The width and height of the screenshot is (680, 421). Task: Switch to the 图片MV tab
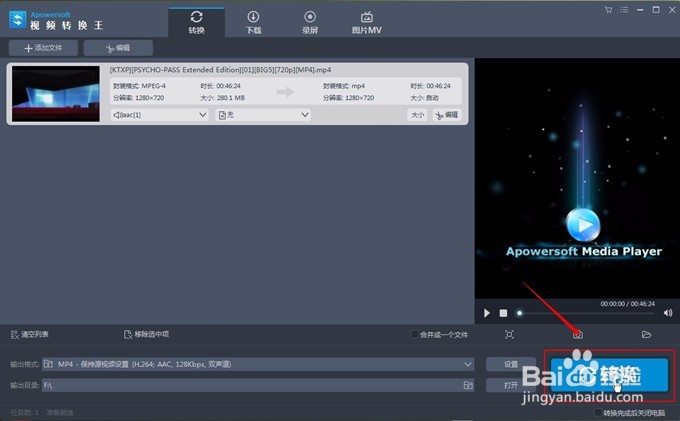(x=366, y=22)
